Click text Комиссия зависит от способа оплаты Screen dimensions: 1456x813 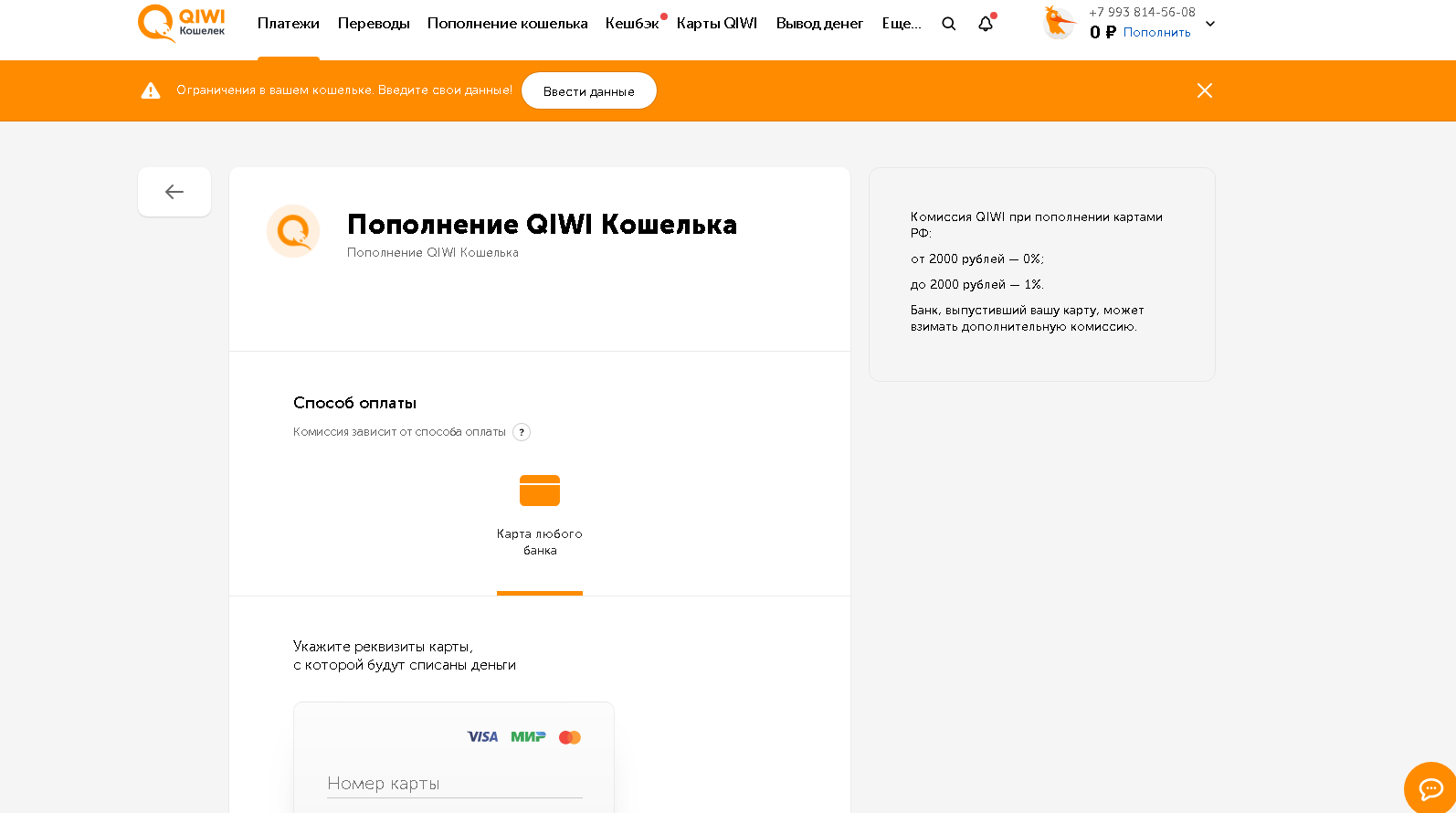(x=399, y=432)
